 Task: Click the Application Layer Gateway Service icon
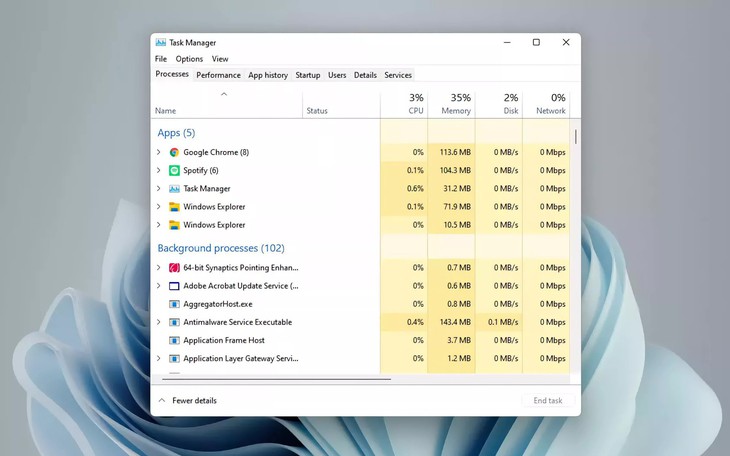(x=174, y=359)
